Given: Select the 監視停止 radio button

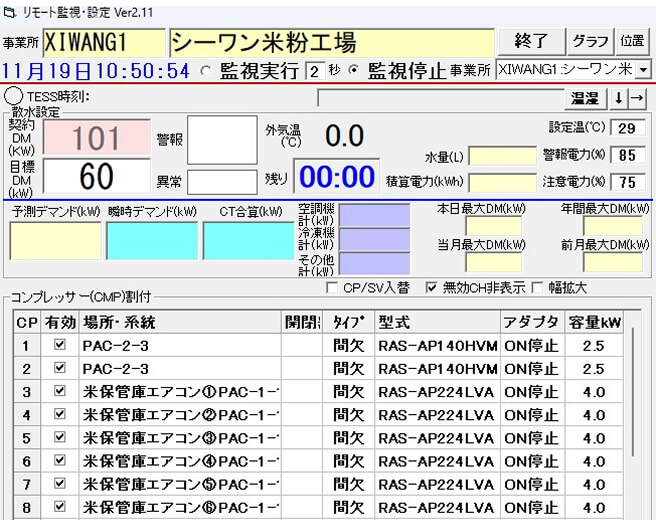Looking at the screenshot, I should (356, 71).
